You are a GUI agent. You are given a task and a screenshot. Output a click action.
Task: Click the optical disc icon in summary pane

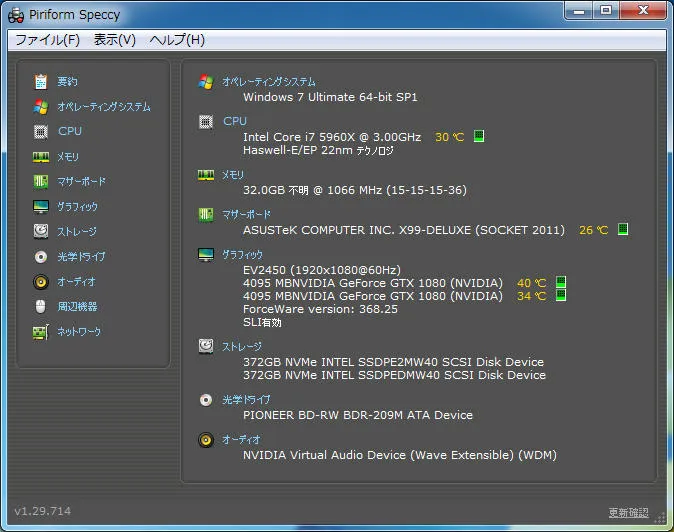coord(206,400)
